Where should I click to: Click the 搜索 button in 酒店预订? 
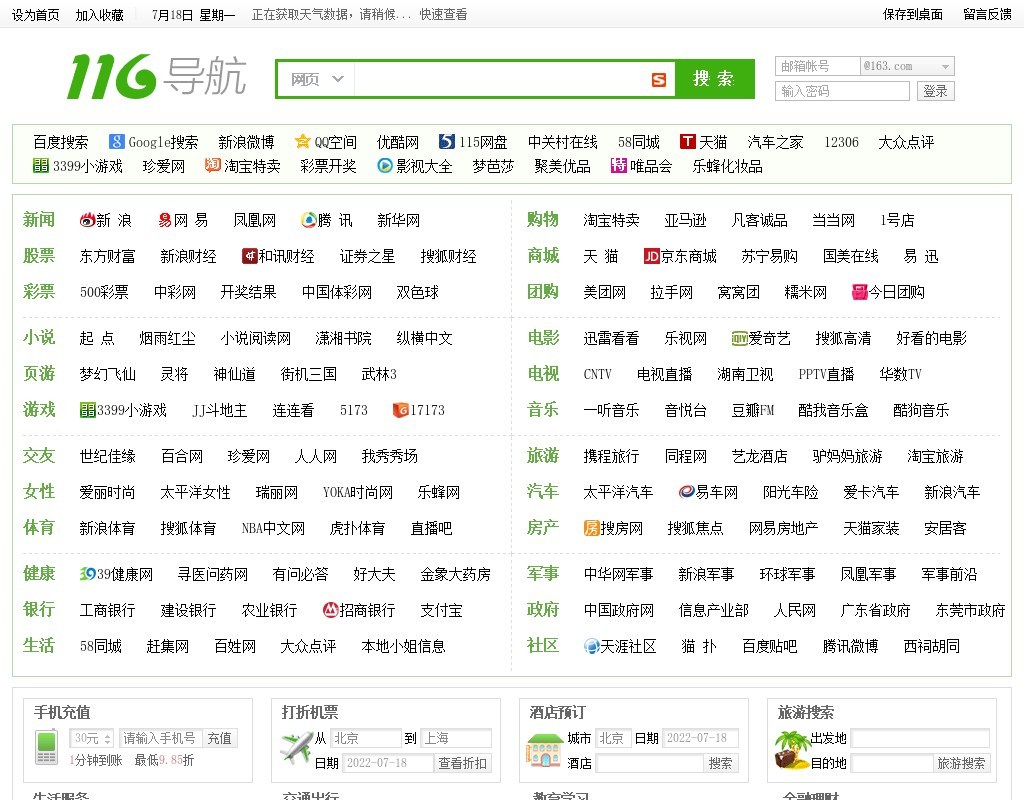pyautogui.click(x=720, y=763)
